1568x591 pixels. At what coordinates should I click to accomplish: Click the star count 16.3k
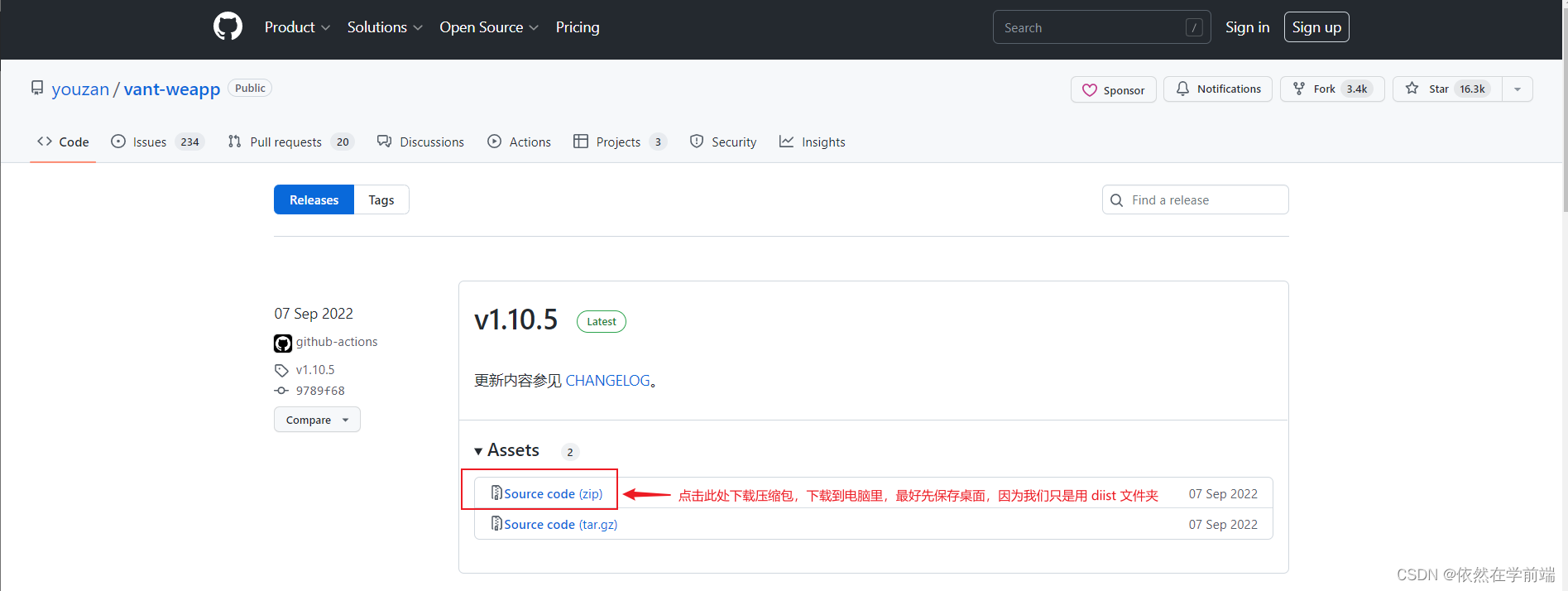coord(1472,89)
